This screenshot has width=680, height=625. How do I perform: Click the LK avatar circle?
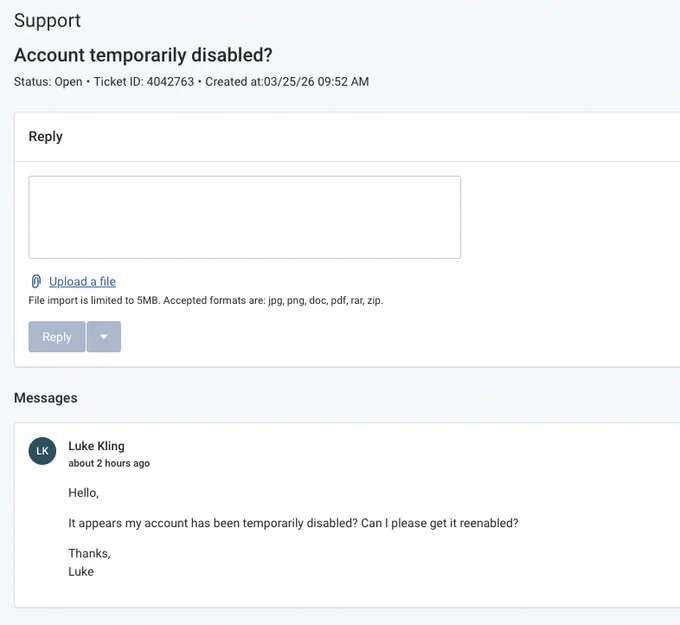click(x=42, y=451)
